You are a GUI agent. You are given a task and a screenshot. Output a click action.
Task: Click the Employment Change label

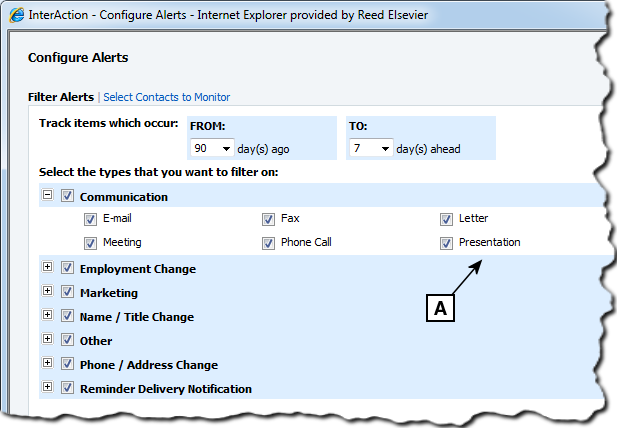coord(138,269)
